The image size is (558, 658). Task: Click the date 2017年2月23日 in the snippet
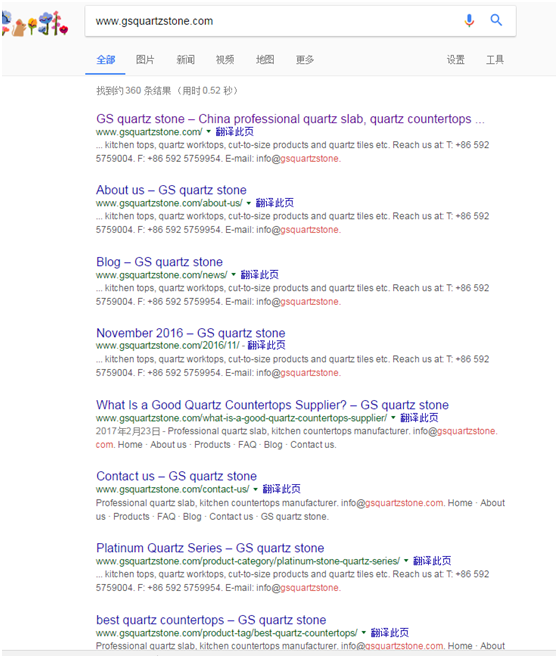click(128, 431)
